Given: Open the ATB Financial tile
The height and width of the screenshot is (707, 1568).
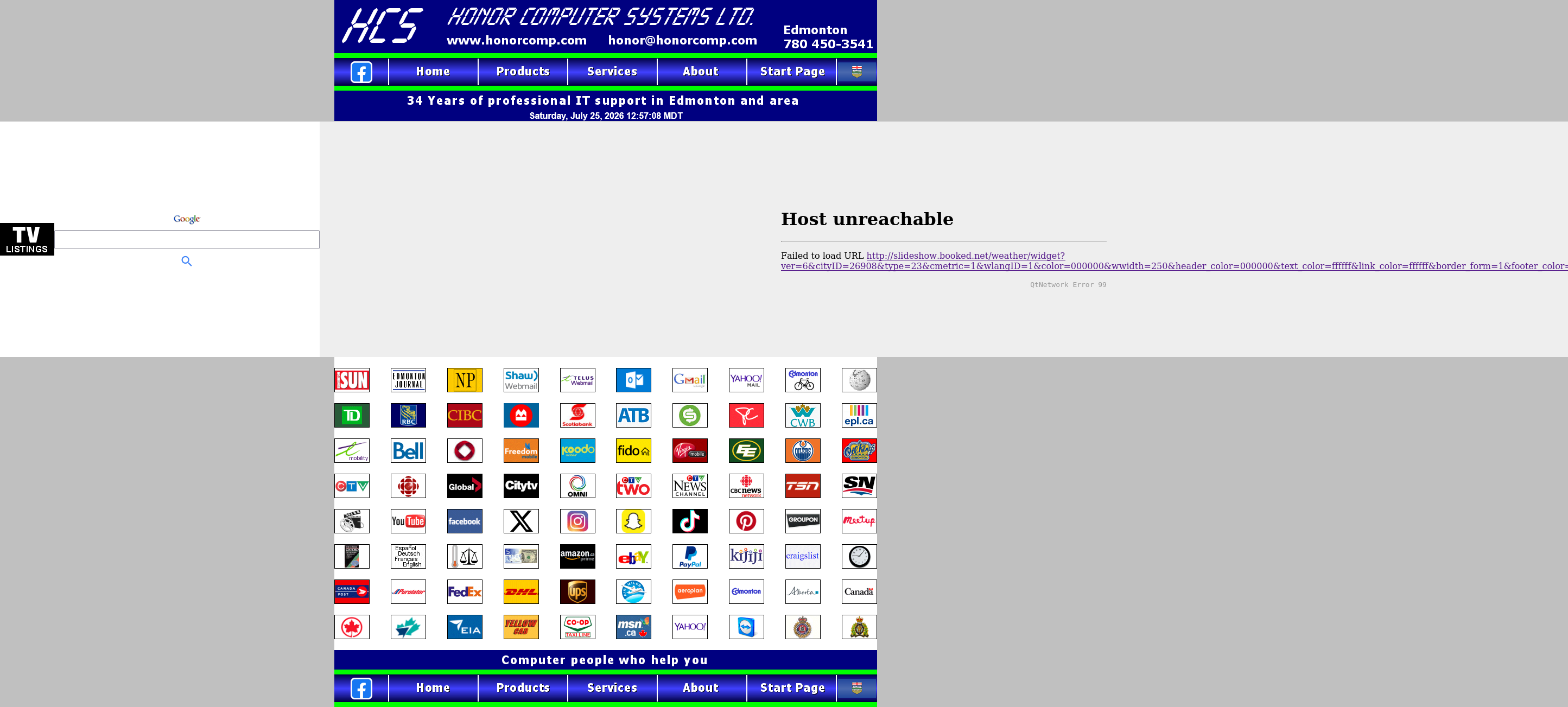Looking at the screenshot, I should click(x=633, y=416).
